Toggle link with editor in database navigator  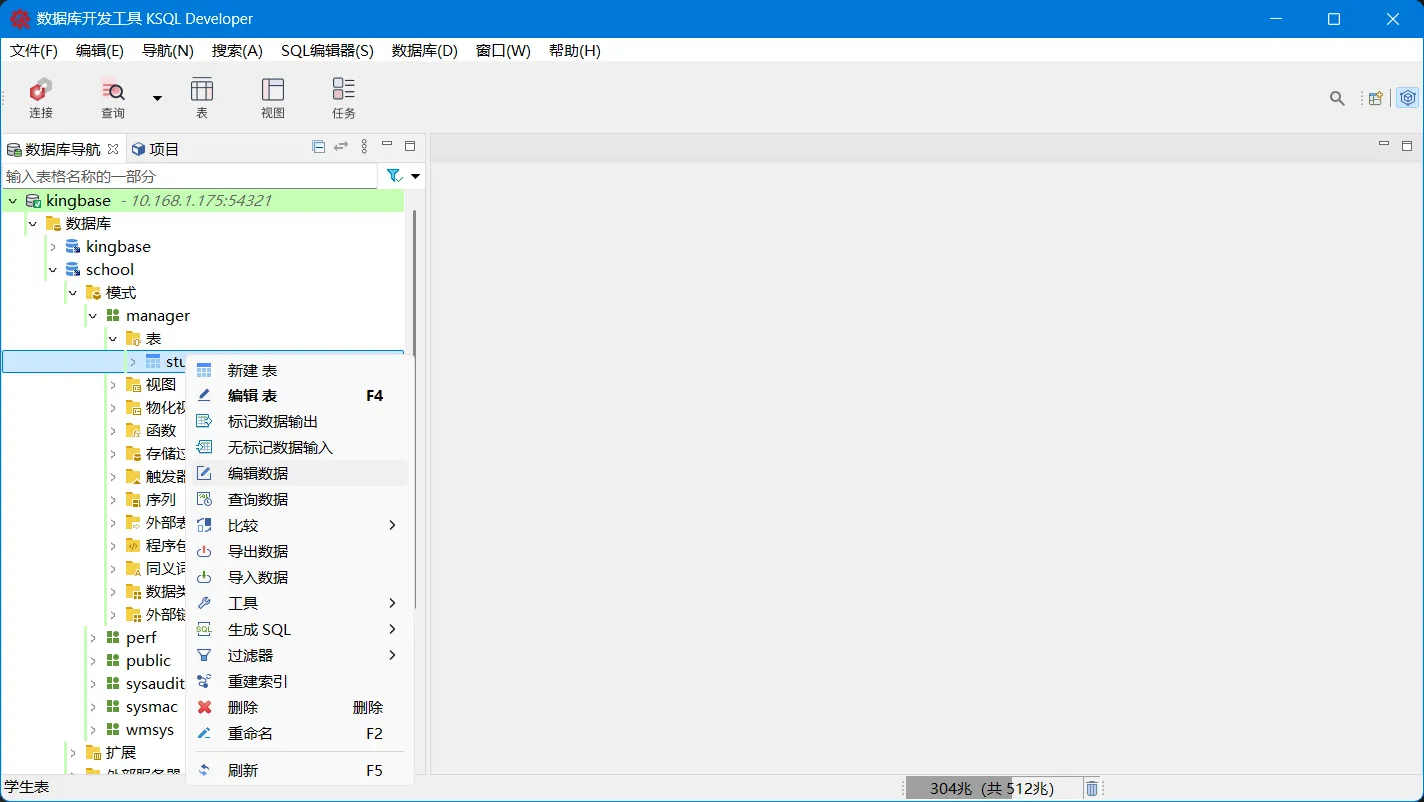click(340, 146)
